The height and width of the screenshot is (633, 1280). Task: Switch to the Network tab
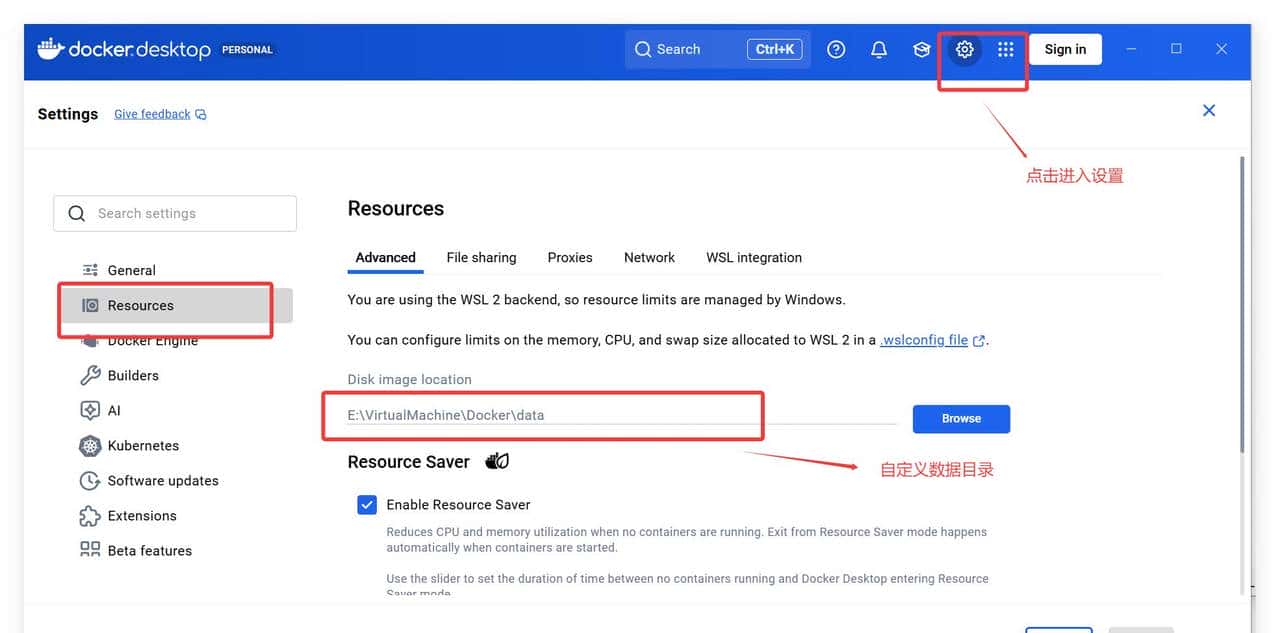[x=648, y=257]
